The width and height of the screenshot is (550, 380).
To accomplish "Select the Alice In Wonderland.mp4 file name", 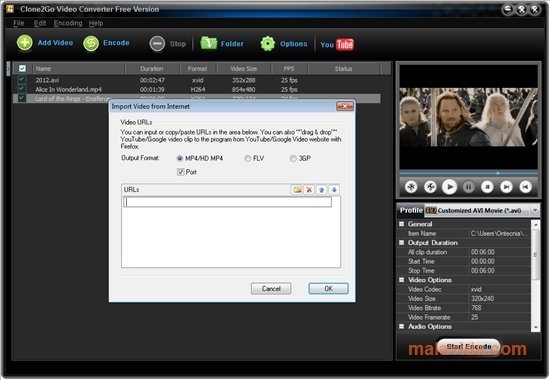I will point(68,89).
